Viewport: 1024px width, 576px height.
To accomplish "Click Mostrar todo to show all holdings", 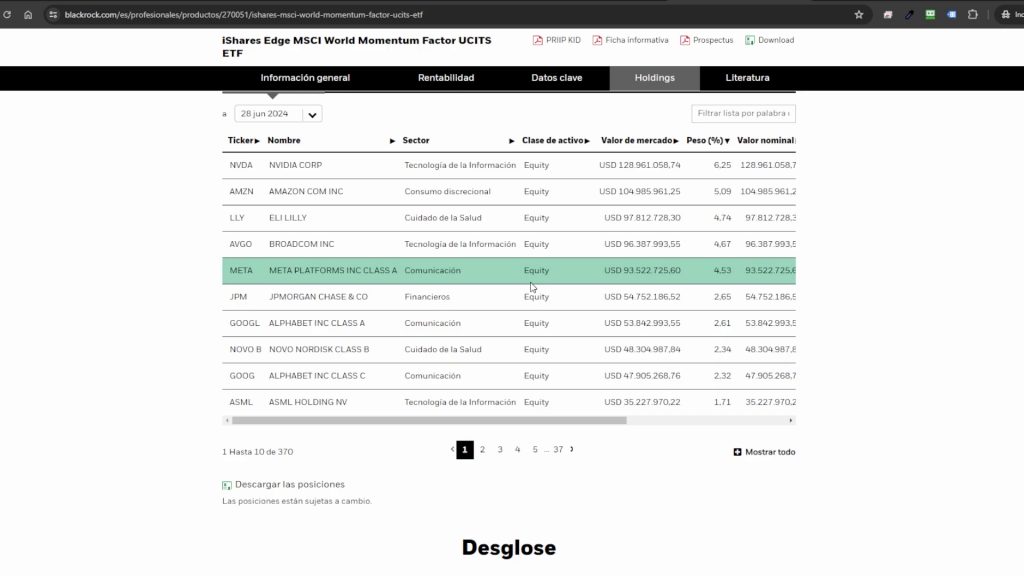I will [770, 452].
